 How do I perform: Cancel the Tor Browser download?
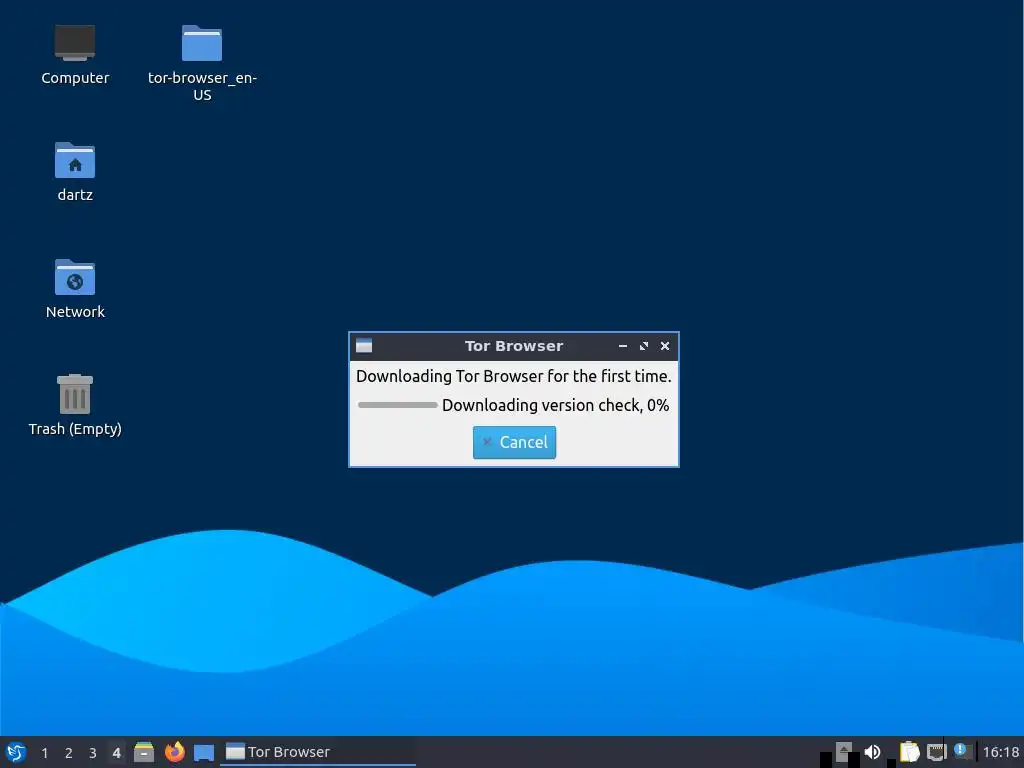[514, 442]
